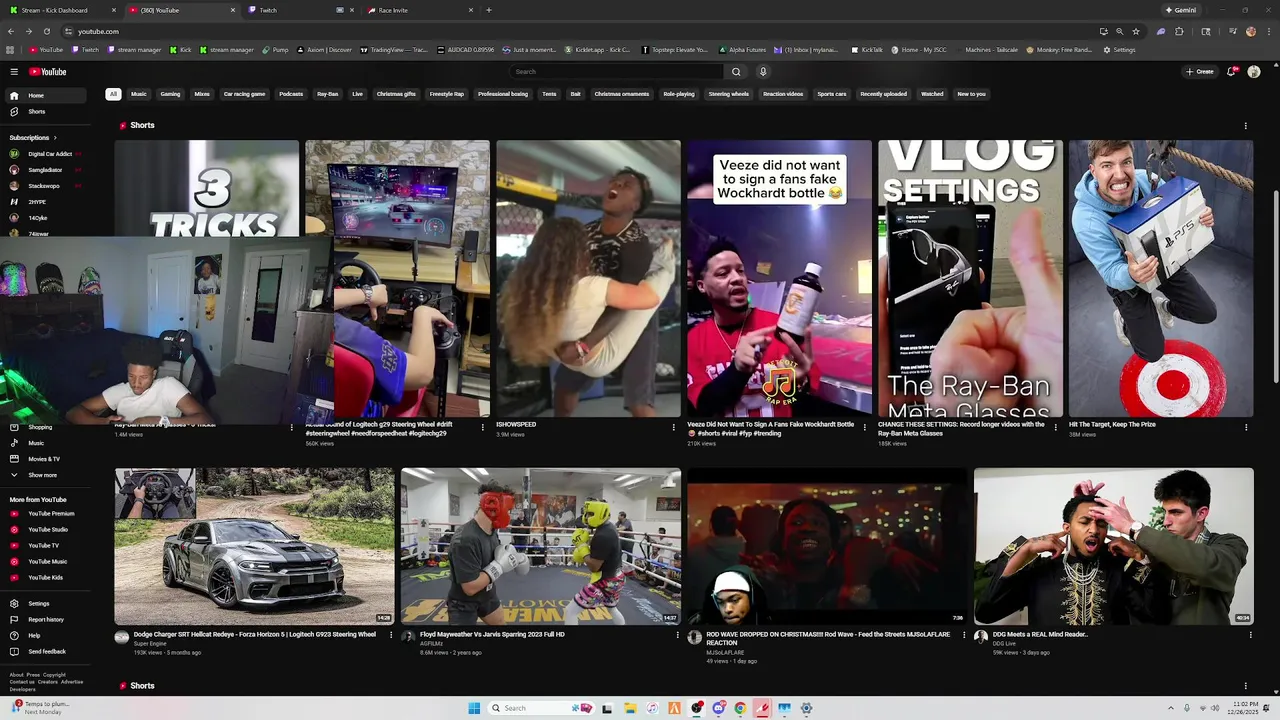The image size is (1280, 720).
Task: Open the YouTube hamburger guide menu
Action: coord(14,72)
